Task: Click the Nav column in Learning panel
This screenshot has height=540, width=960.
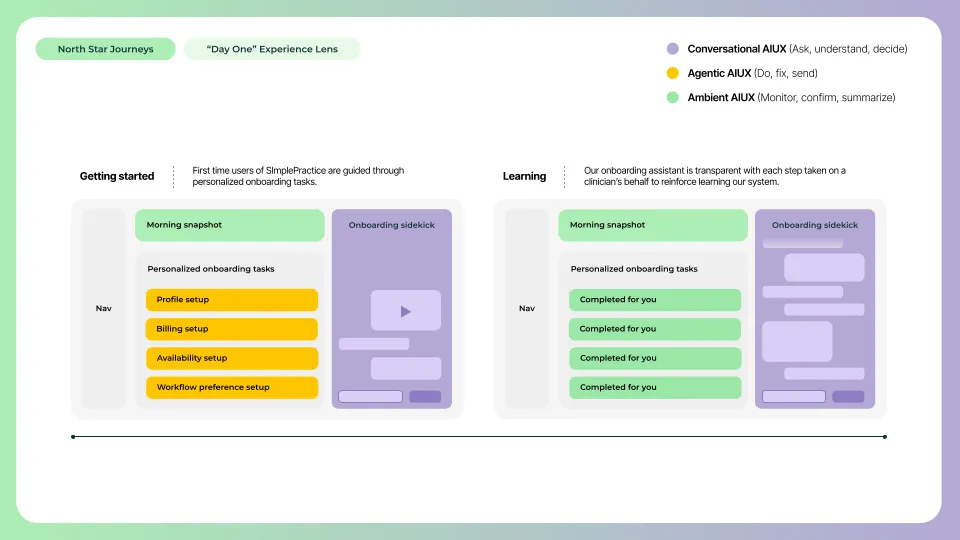Action: click(527, 309)
